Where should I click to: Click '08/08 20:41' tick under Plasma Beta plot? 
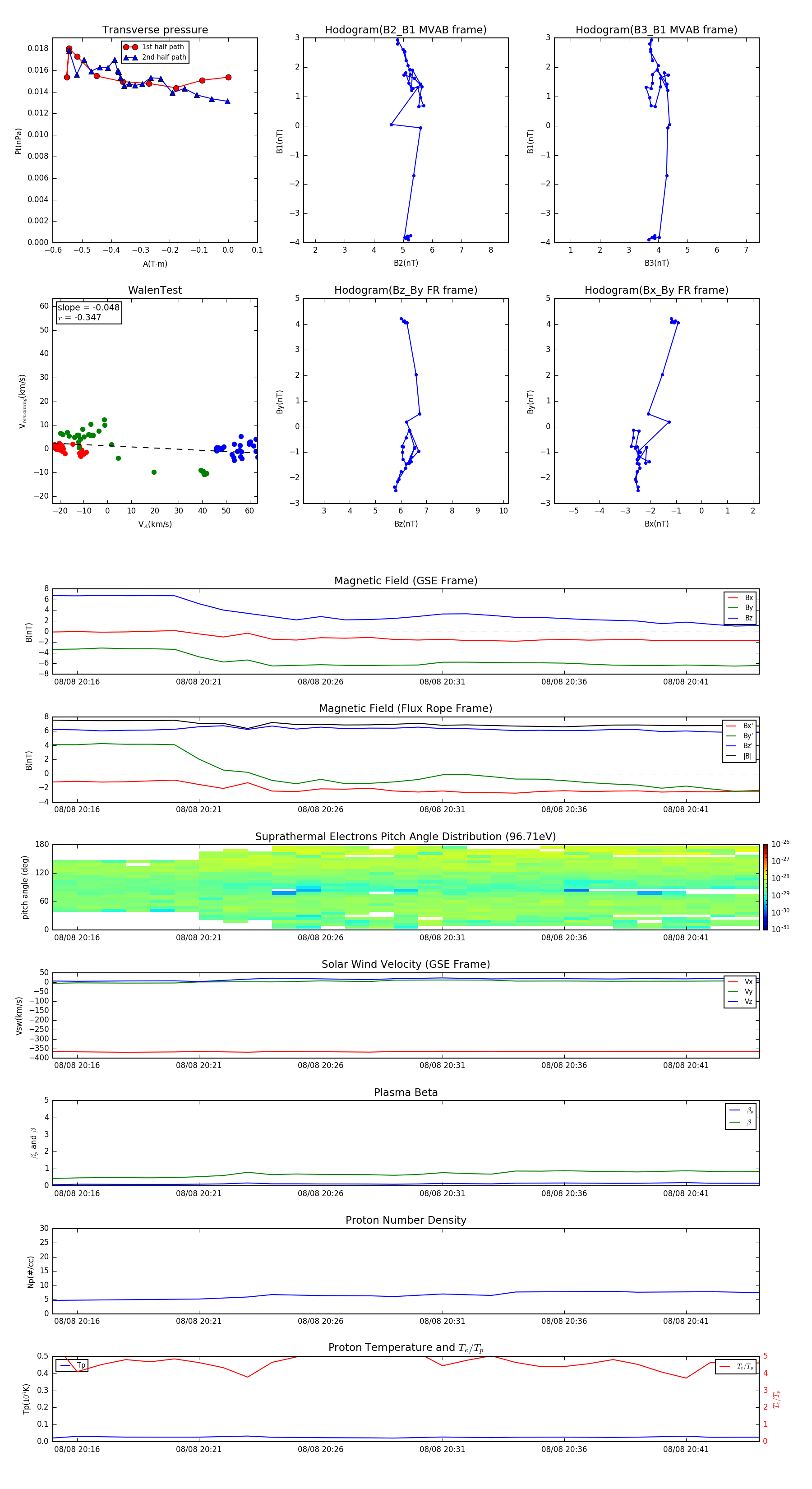point(685,1193)
